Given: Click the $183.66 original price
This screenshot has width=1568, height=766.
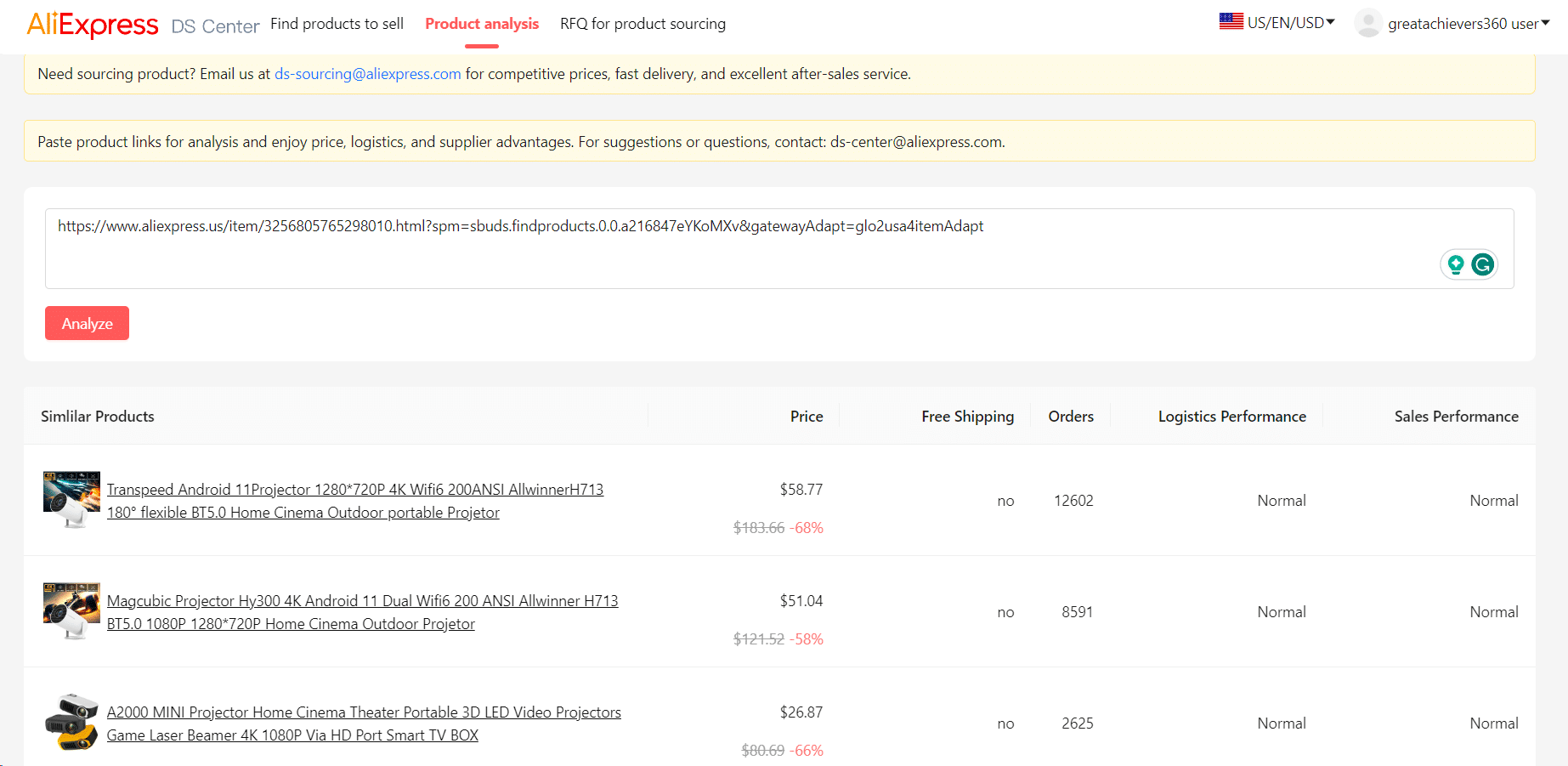Looking at the screenshot, I should click(x=759, y=528).
